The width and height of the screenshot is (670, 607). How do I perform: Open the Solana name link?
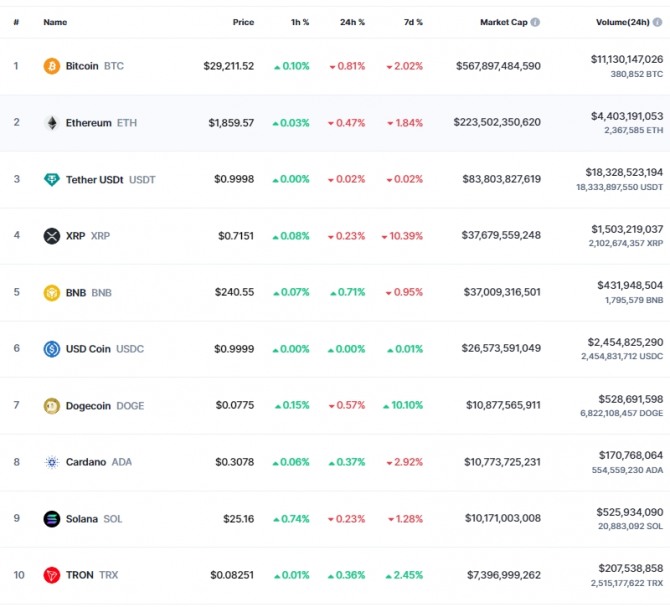point(82,519)
